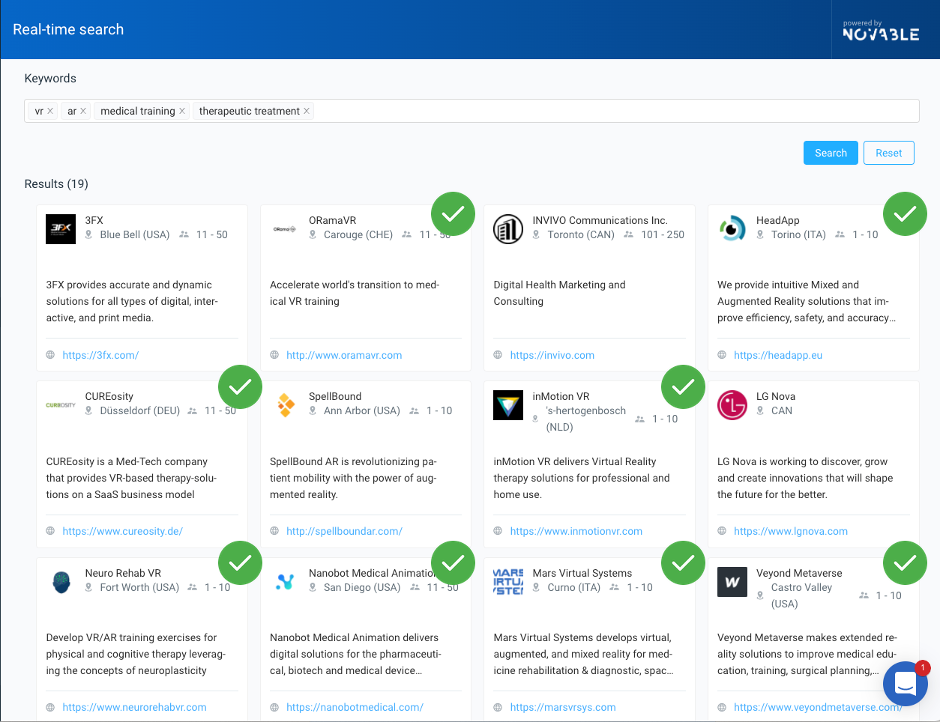
Task: Open the https://www.veyondmetaverse.com link
Action: (x=818, y=707)
